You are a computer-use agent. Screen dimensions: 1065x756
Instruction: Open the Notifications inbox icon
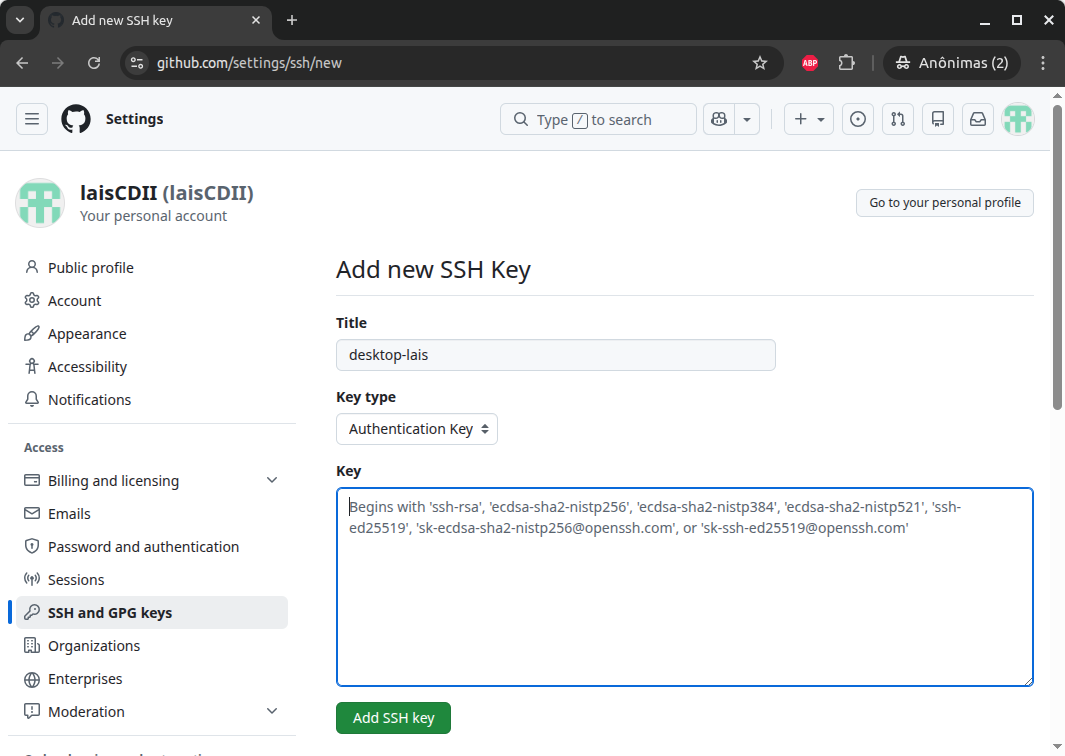[x=978, y=119]
